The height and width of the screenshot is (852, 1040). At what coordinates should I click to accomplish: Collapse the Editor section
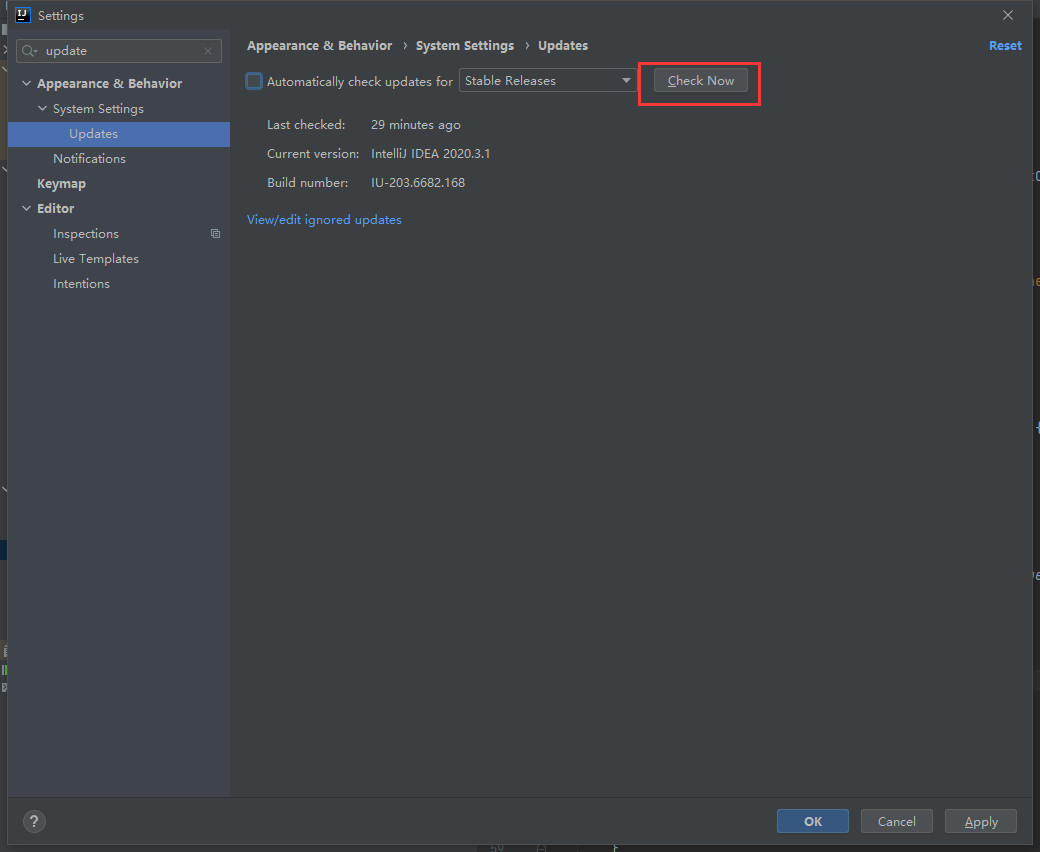click(x=27, y=208)
